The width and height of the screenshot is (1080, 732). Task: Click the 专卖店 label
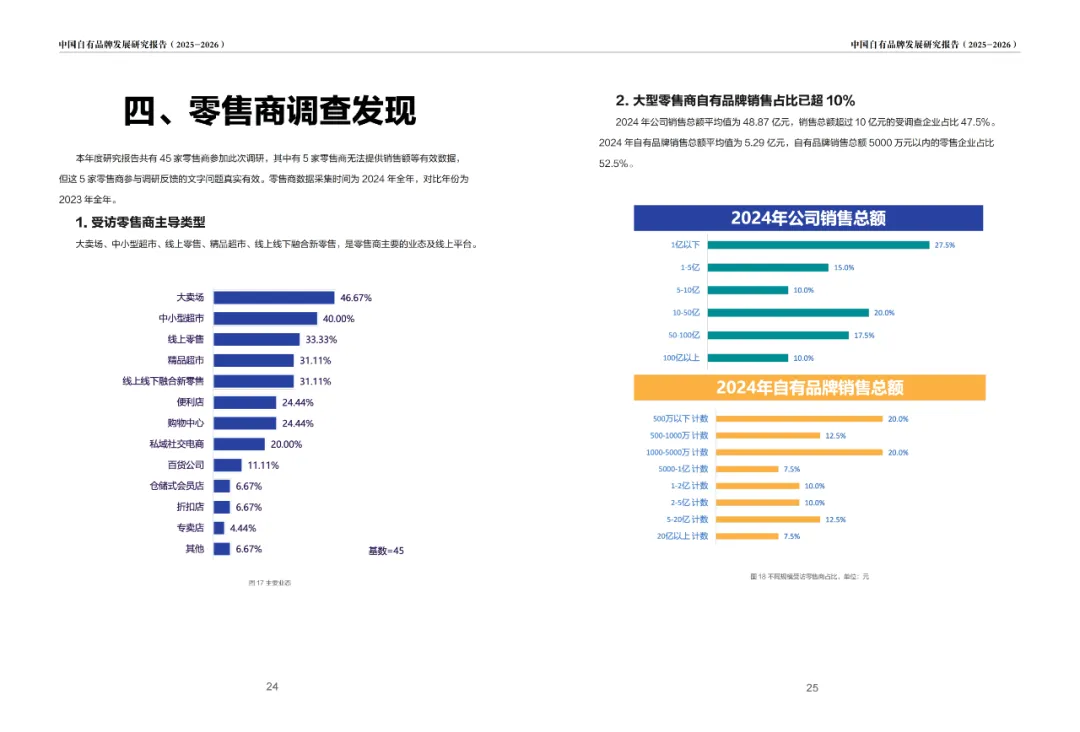click(x=190, y=527)
